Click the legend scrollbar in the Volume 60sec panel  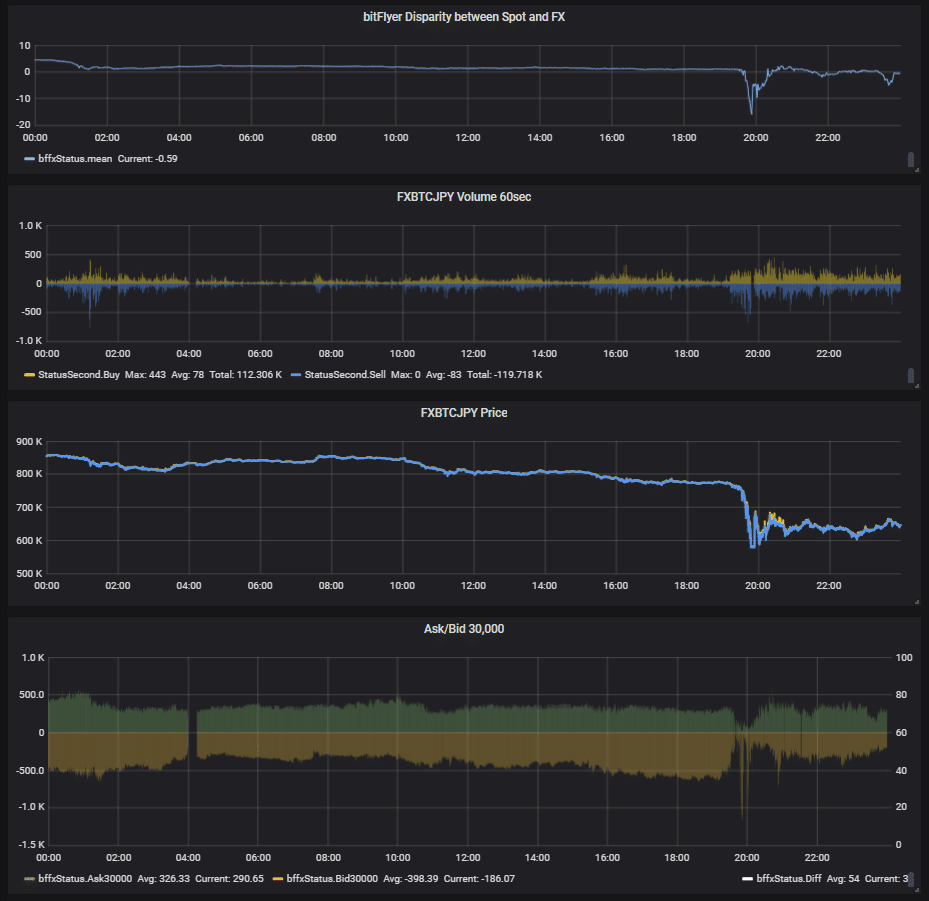911,376
